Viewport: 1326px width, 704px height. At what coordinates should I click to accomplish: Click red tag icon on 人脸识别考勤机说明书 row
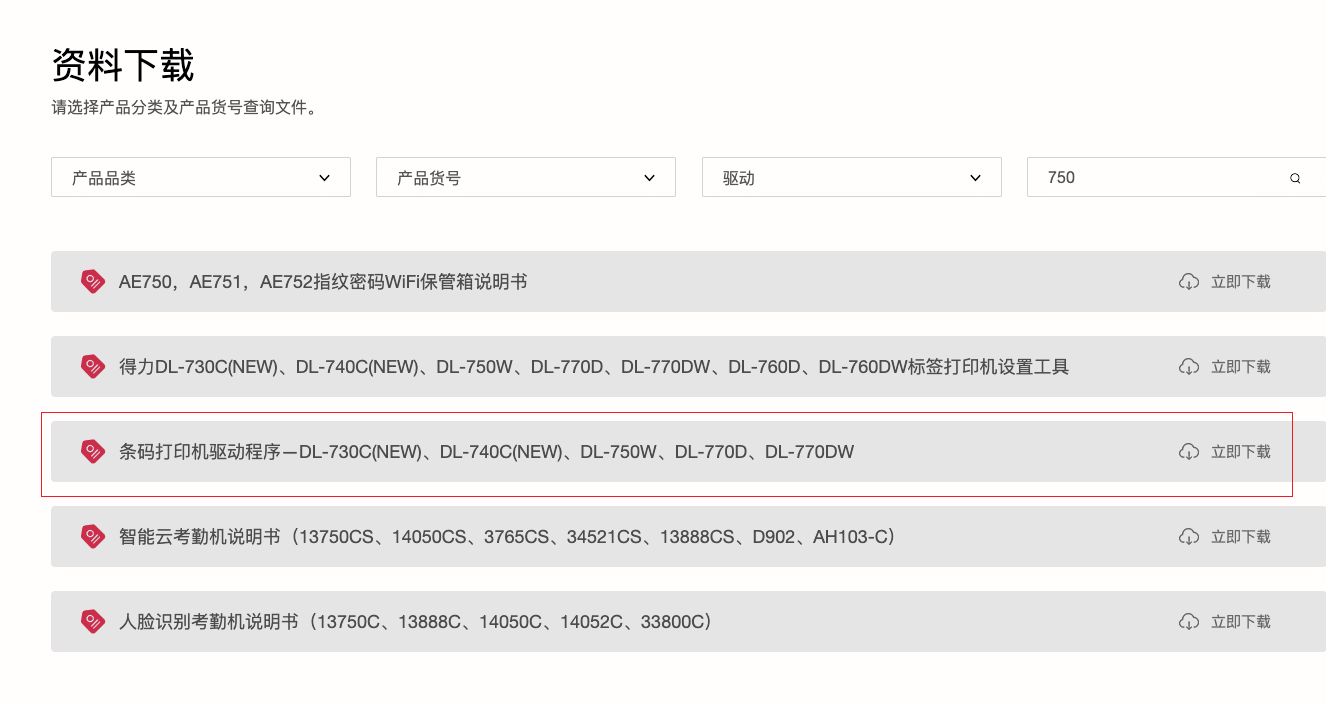point(93,622)
